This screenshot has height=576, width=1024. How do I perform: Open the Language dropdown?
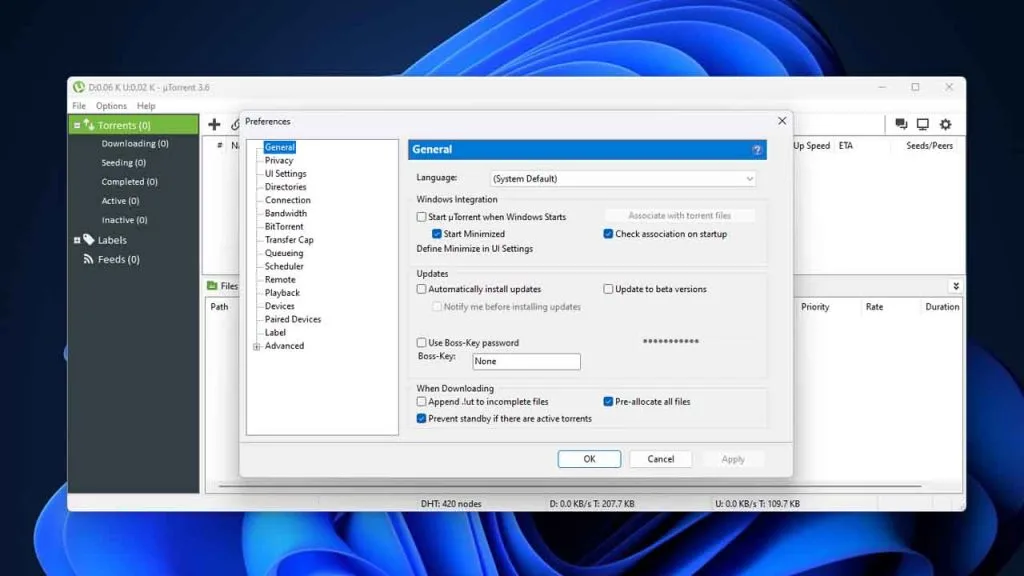click(623, 178)
